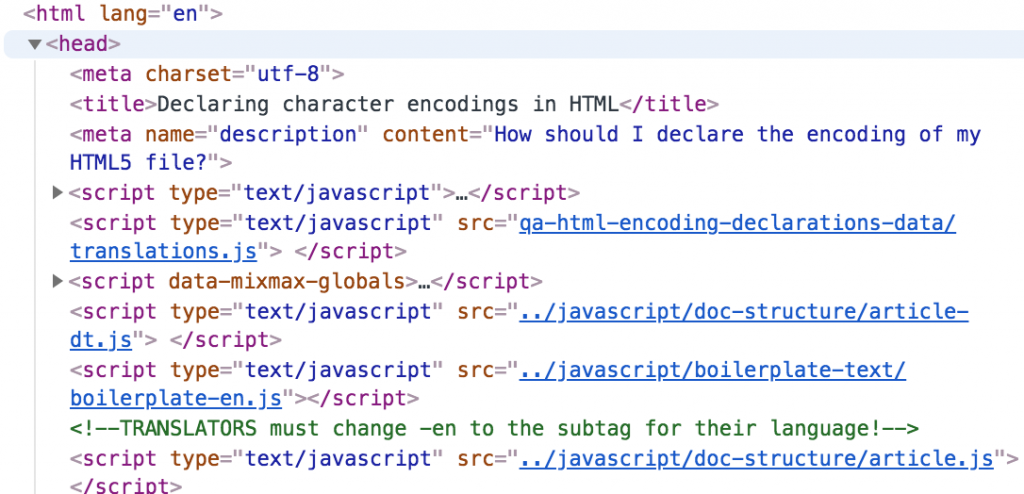The width and height of the screenshot is (1024, 494).
Task: Click the ellipsis in the data-mixmax-globals script
Action: [x=425, y=281]
